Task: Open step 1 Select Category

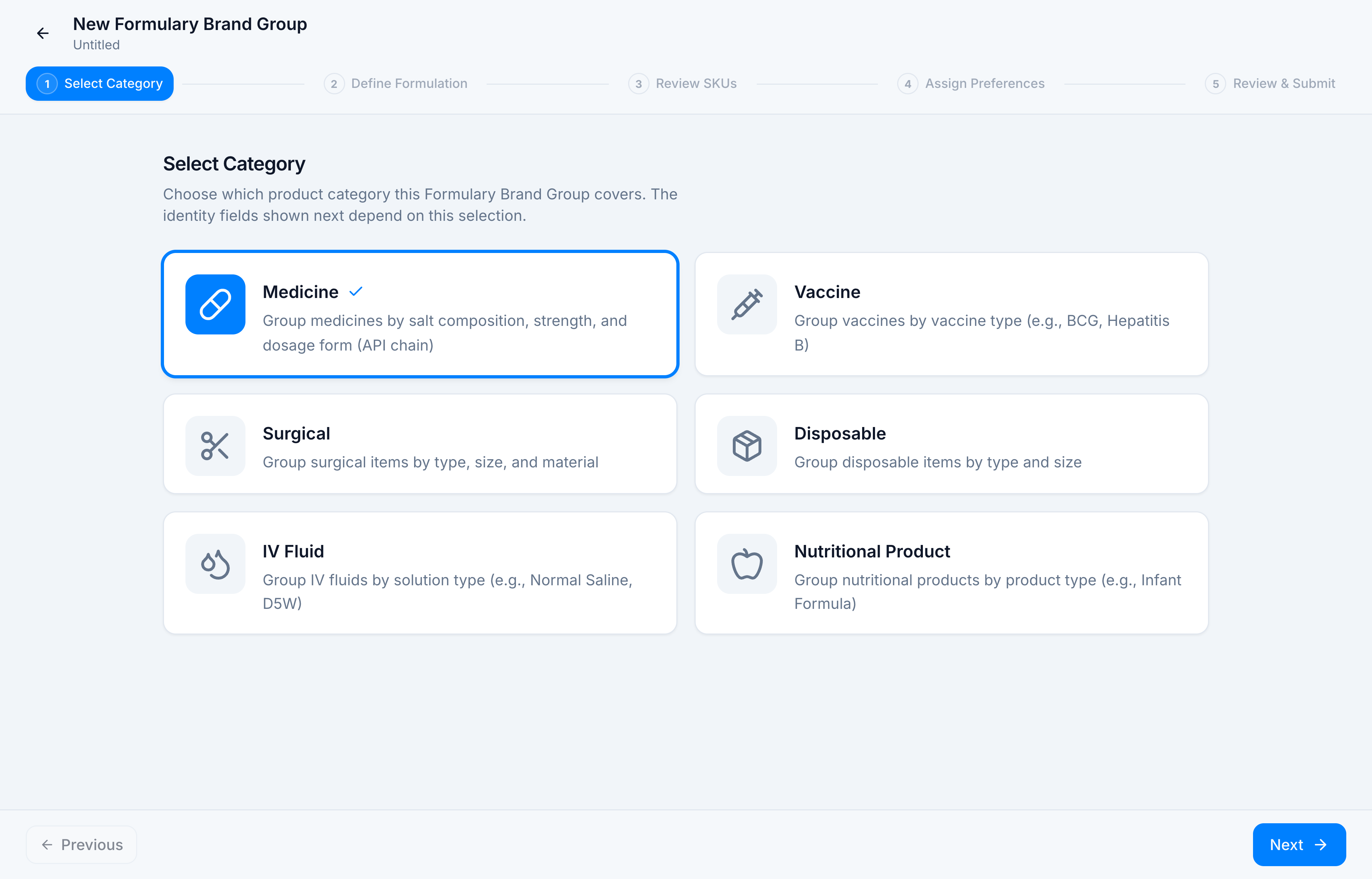Action: 99,83
